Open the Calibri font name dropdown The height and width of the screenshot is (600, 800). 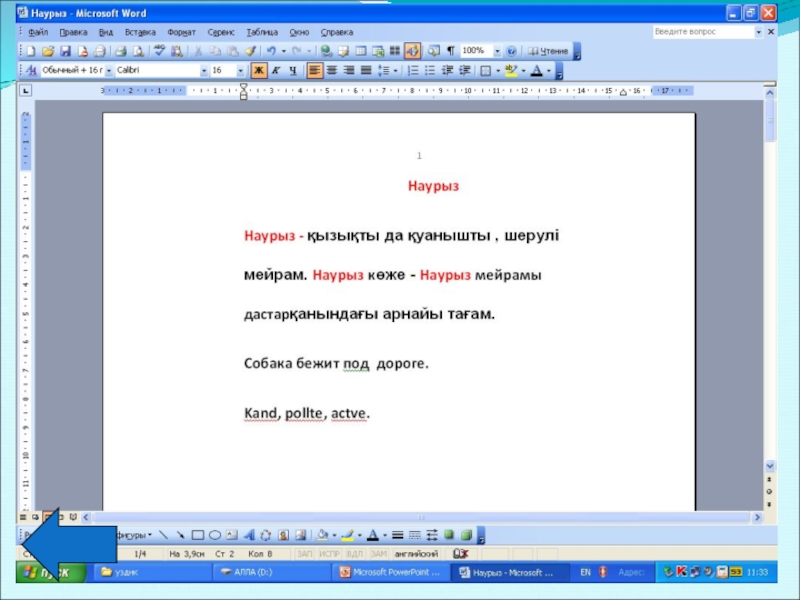tap(204, 70)
